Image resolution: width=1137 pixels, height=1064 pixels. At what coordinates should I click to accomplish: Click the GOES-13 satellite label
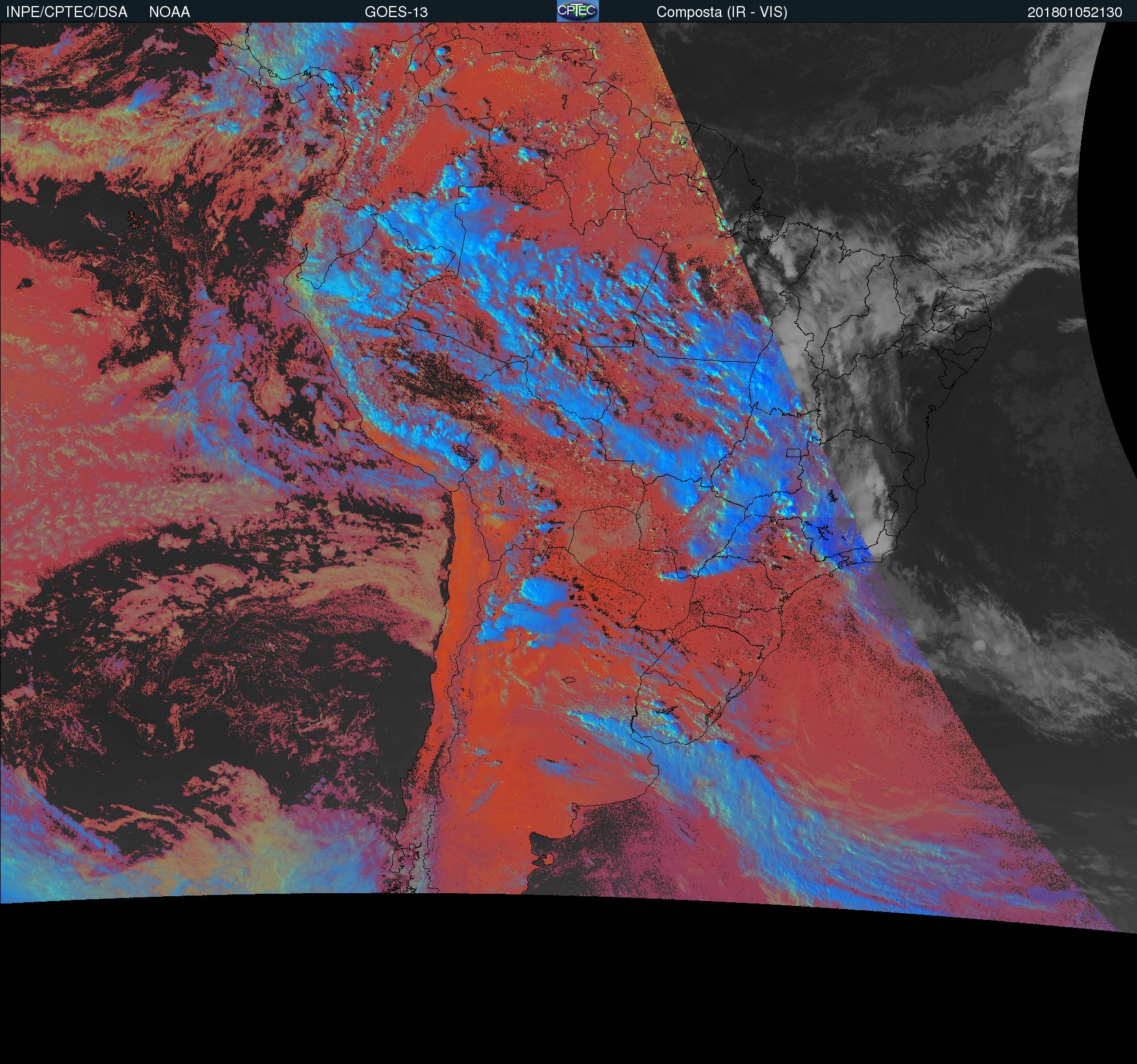(x=396, y=12)
